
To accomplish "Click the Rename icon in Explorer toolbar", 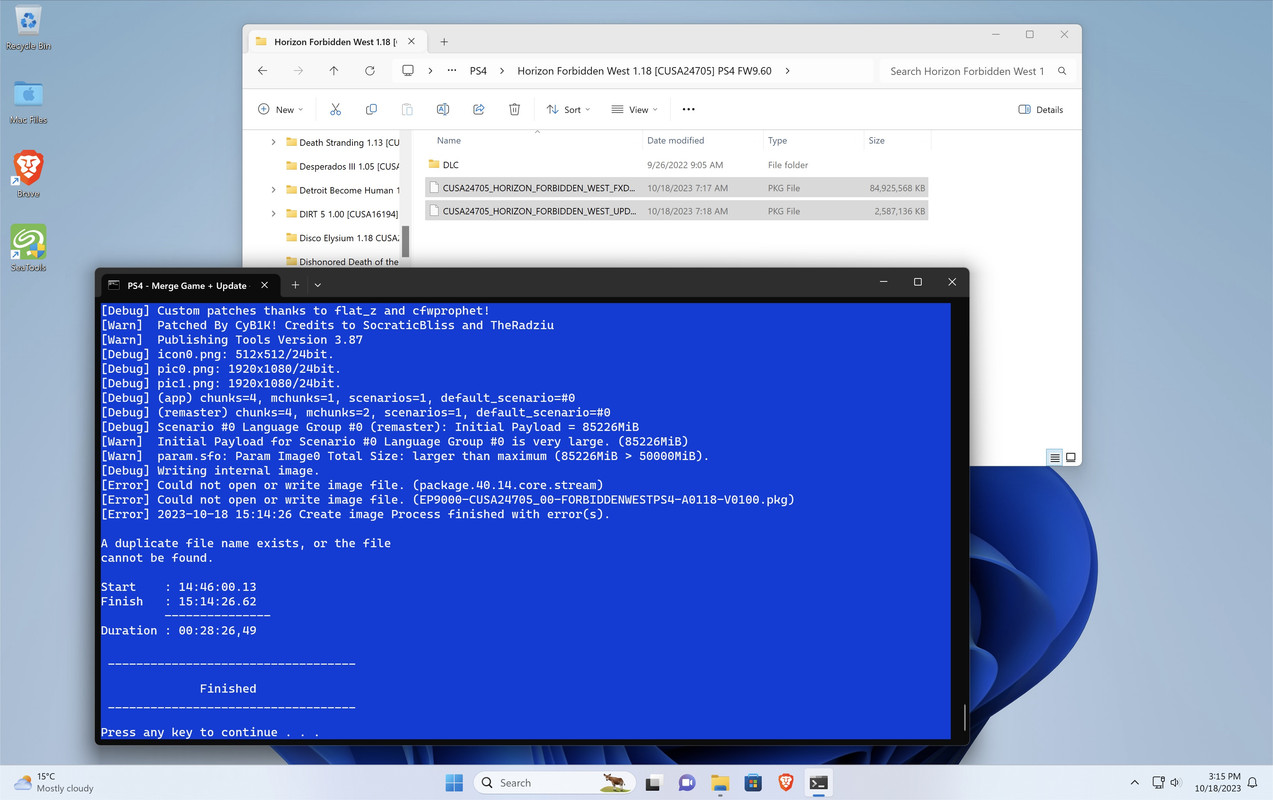I will [x=443, y=109].
